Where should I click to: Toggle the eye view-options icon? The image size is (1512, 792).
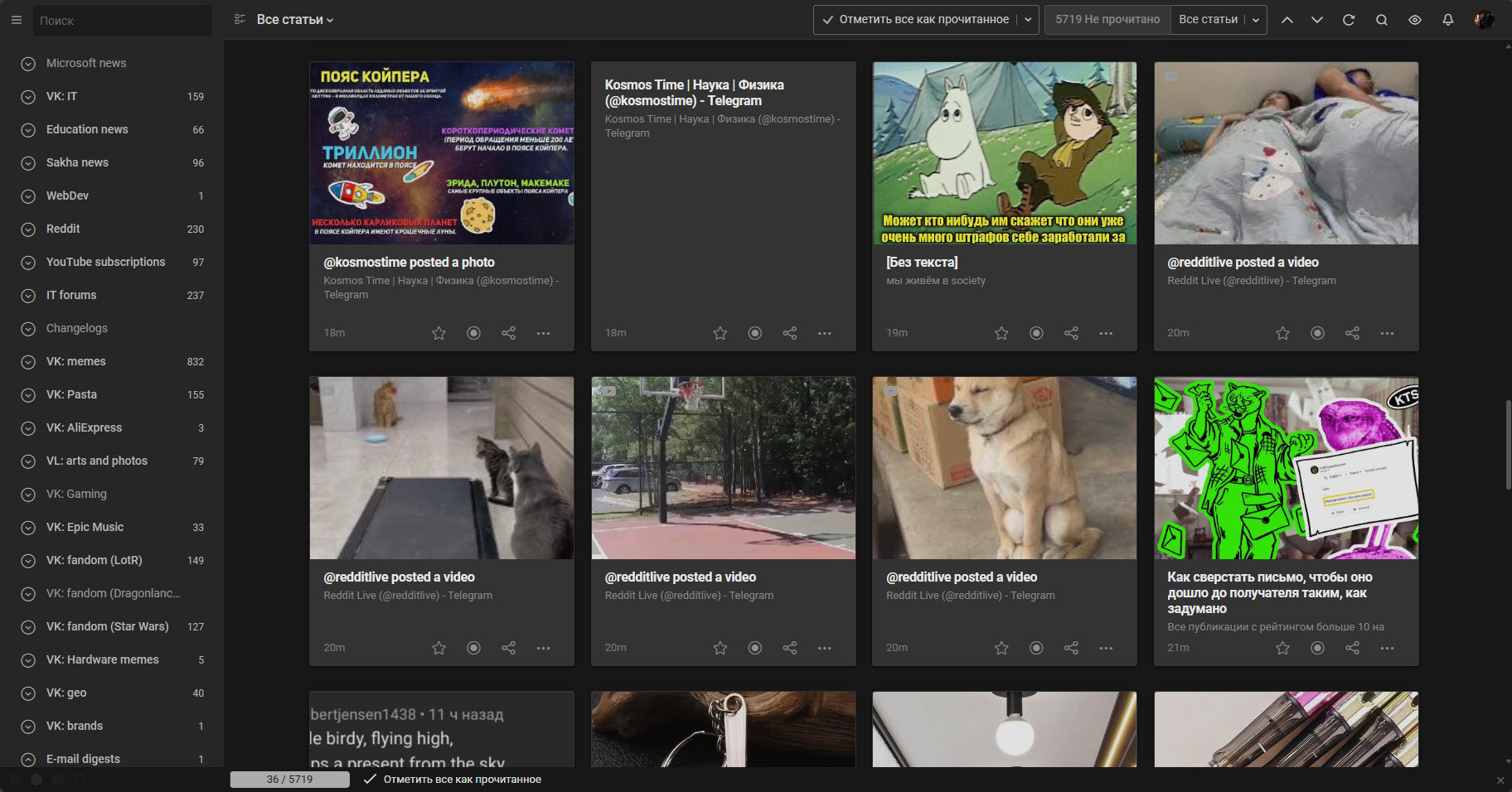coord(1415,20)
